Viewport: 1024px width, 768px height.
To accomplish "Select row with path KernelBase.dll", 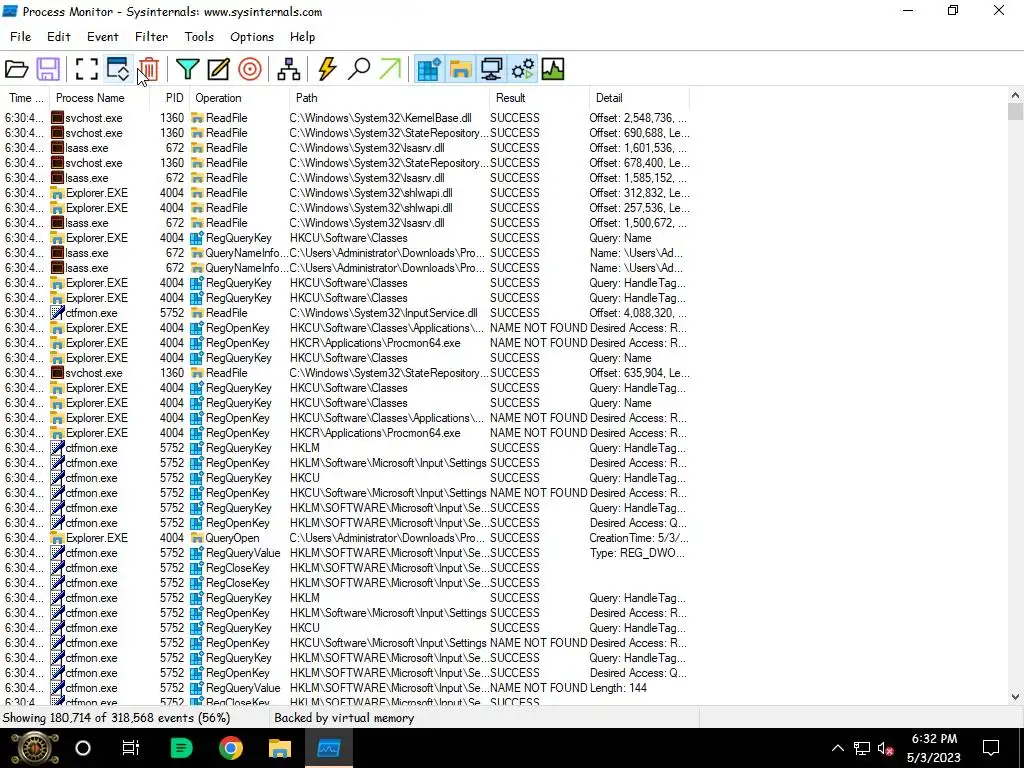I will tap(346, 118).
